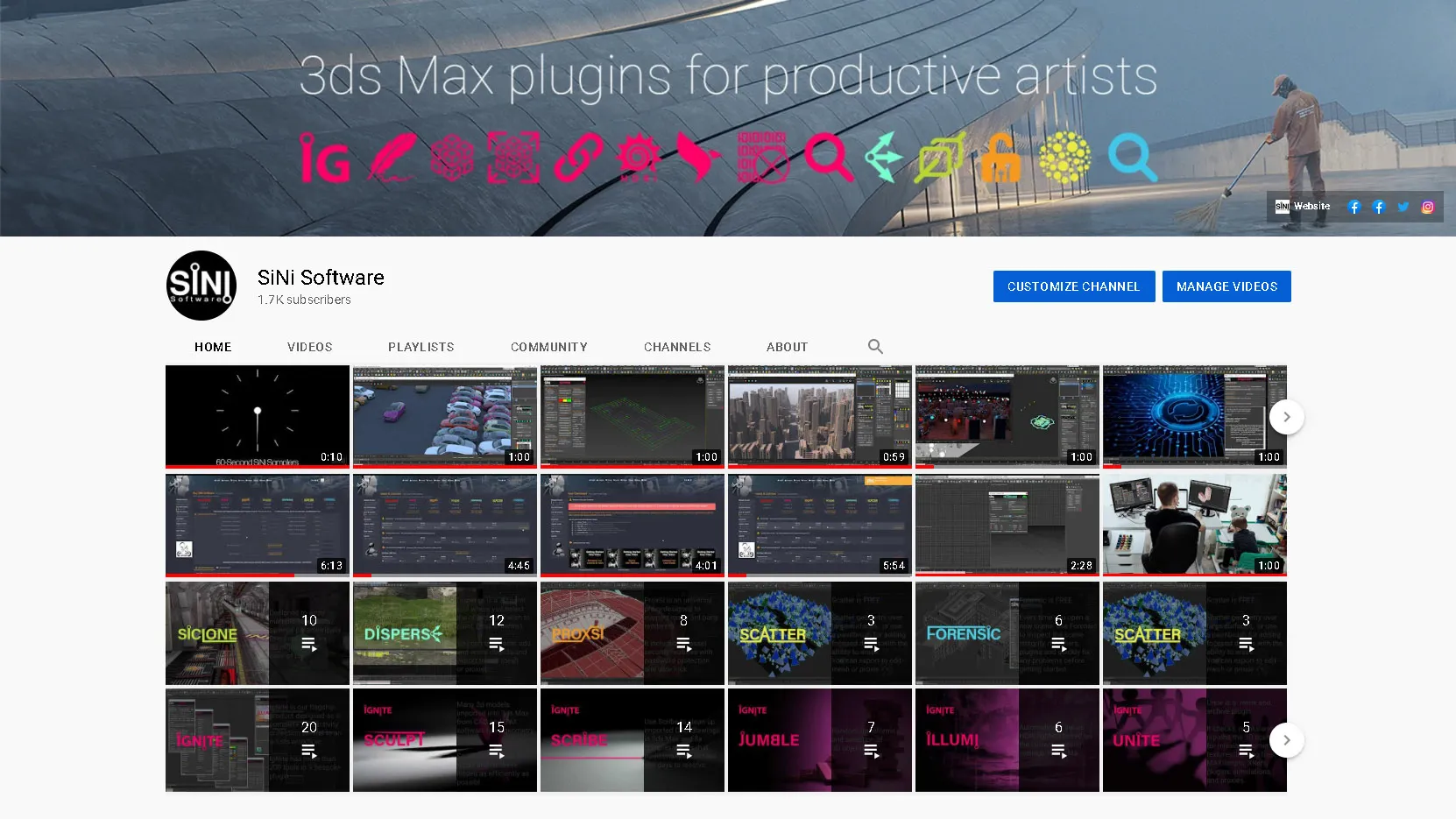The height and width of the screenshot is (819, 1456).
Task: Show next videos with top row arrow
Action: coord(1286,417)
